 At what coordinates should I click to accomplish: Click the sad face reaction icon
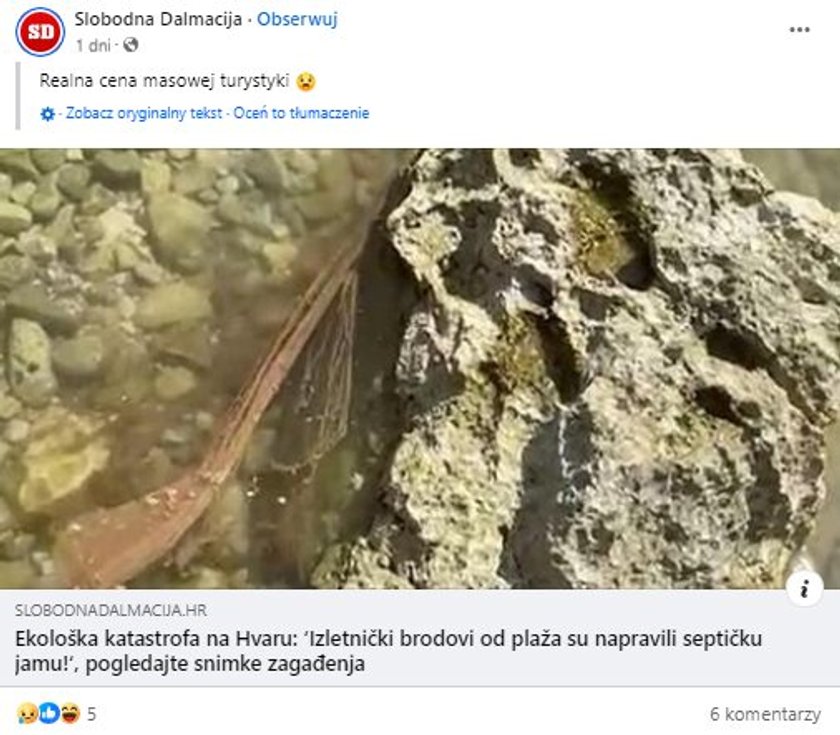[x=26, y=714]
